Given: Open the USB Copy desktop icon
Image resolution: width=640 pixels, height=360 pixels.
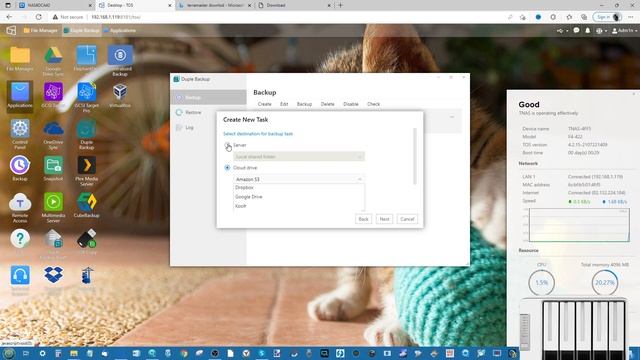Looking at the screenshot, I should [87, 239].
